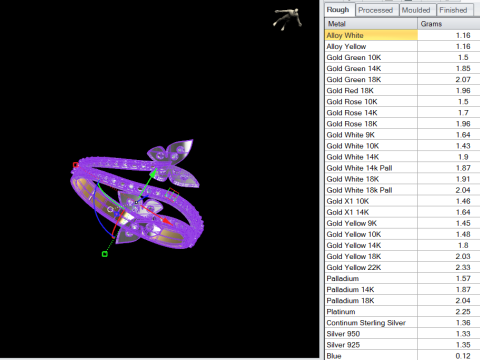Select the Gold Green 10K row
The width and height of the screenshot is (480, 360).
click(x=402, y=57)
